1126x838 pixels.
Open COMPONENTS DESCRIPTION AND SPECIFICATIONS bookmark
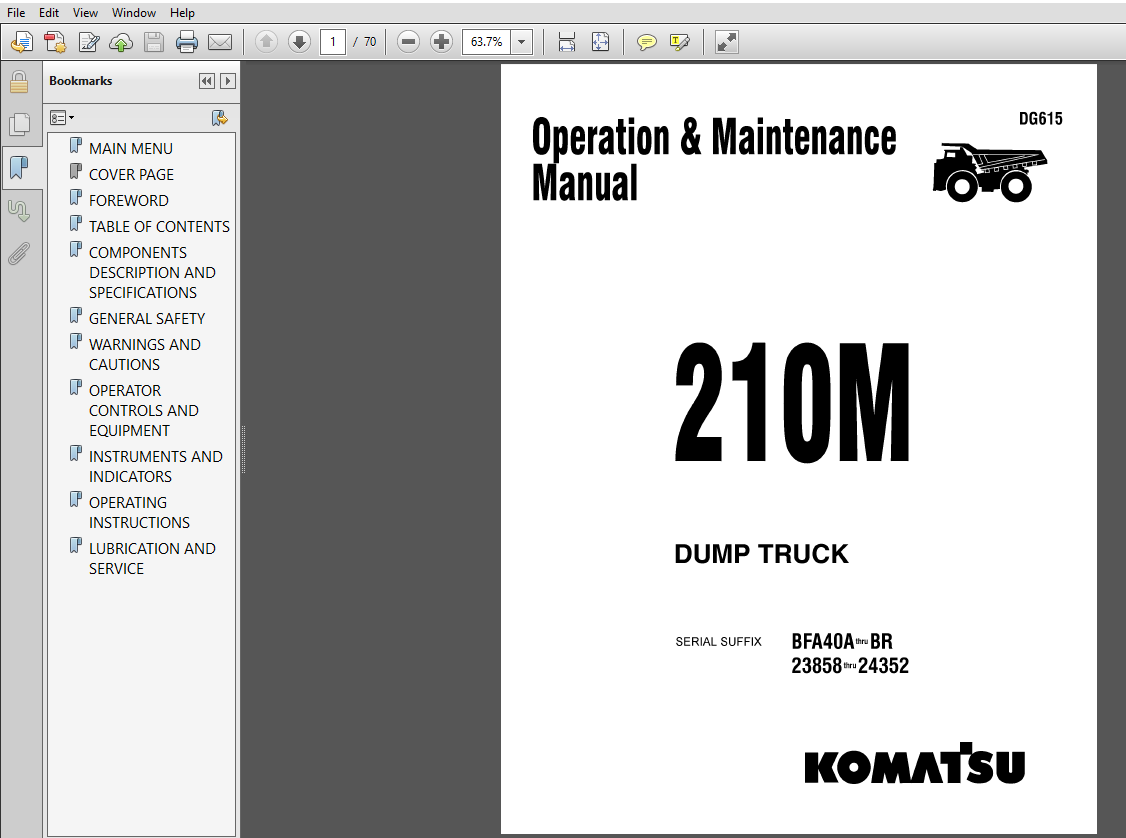click(152, 273)
